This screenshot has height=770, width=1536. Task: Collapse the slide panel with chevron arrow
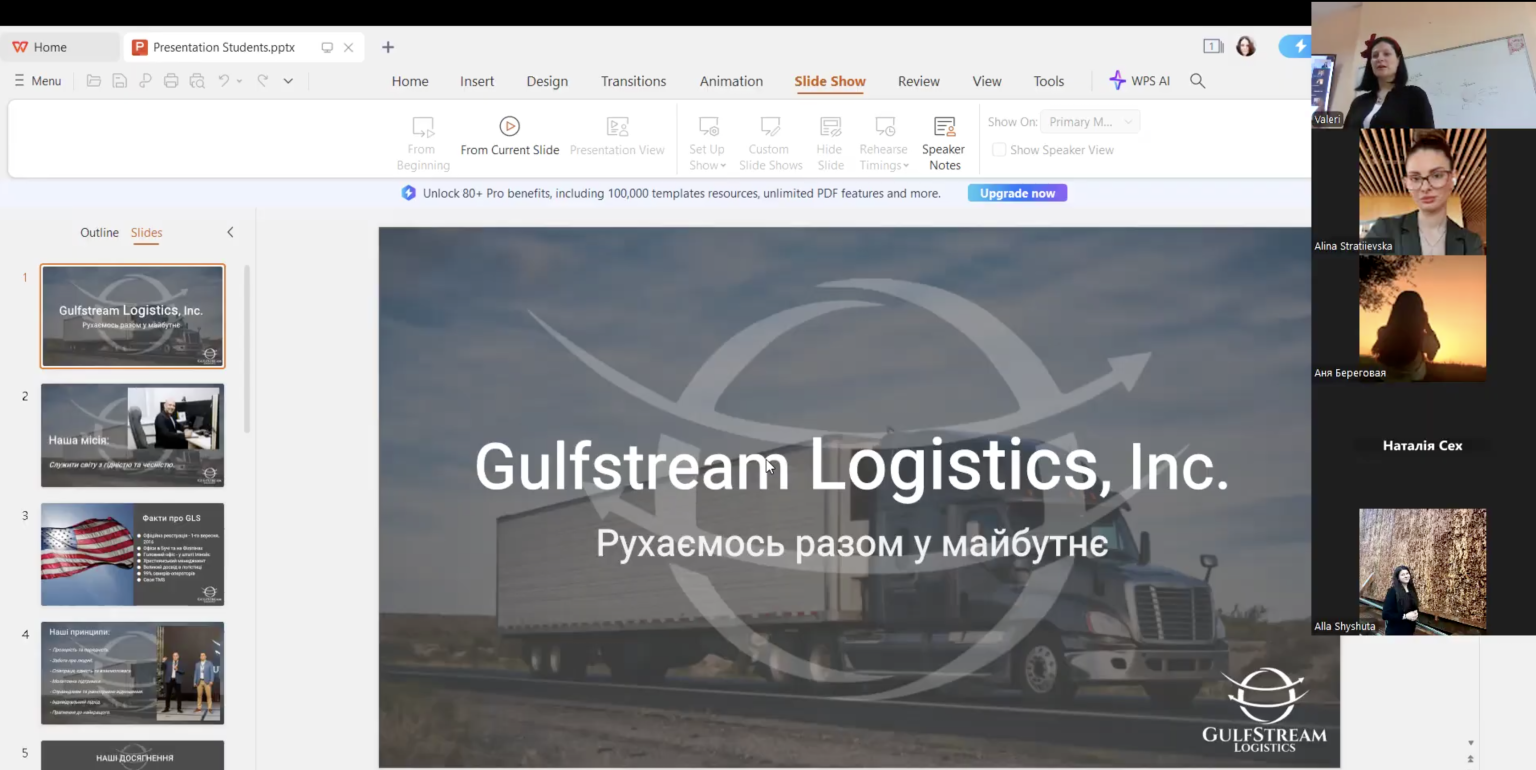pos(230,232)
